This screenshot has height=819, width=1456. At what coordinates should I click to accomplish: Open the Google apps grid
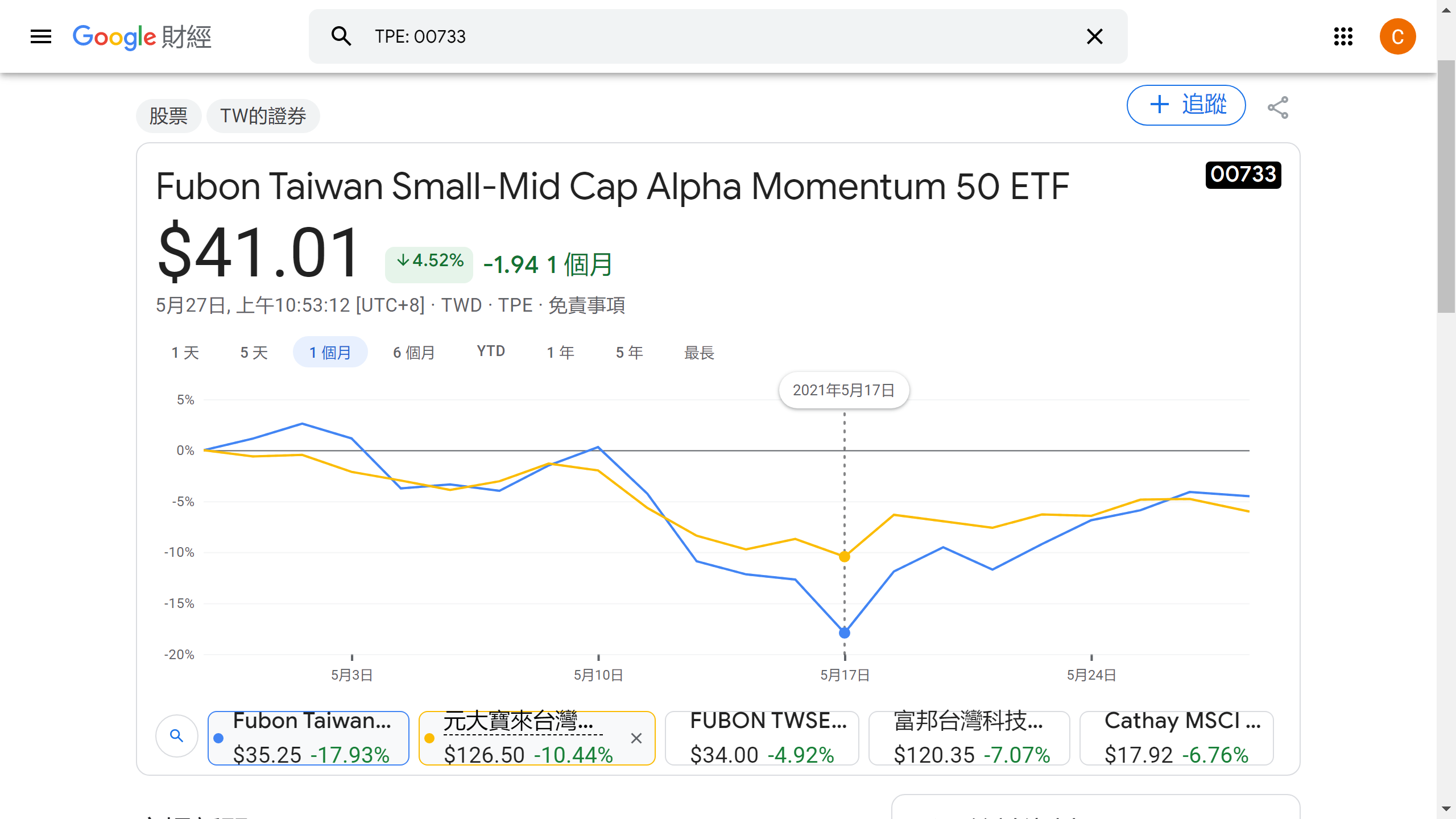(1343, 36)
